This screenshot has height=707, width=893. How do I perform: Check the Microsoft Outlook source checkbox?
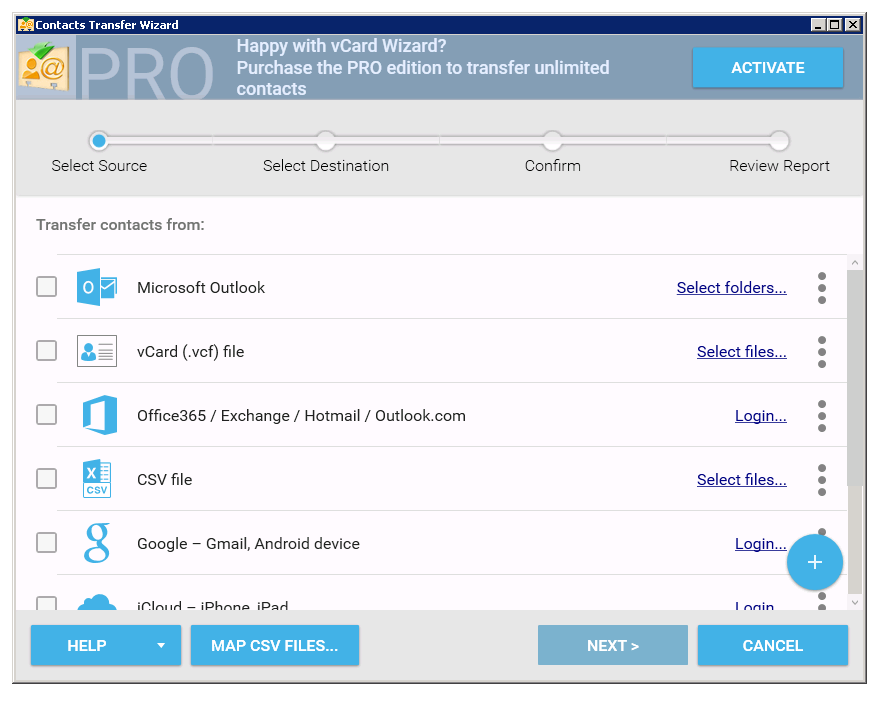coord(46,287)
